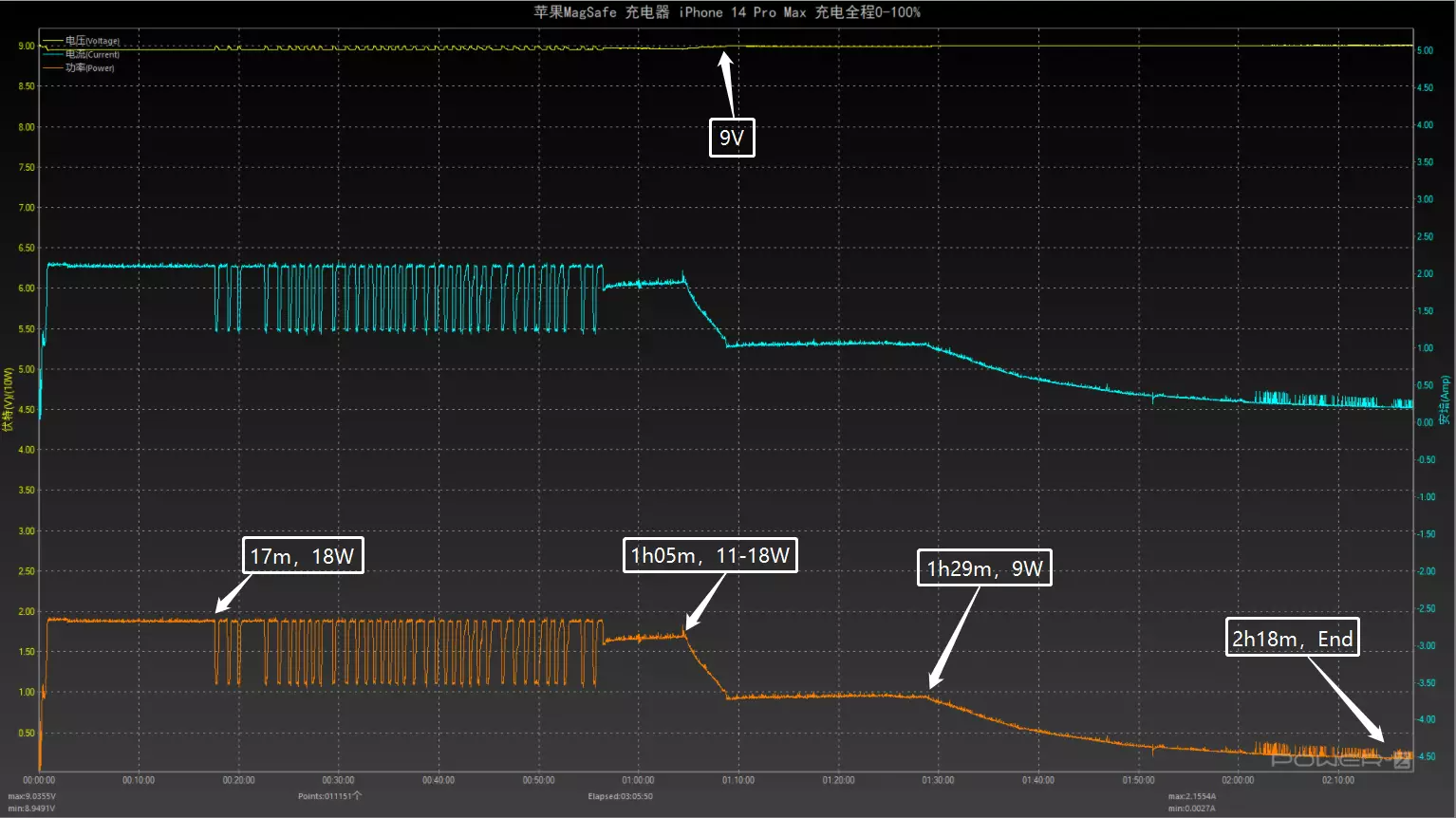Screen dimensions: 1456x818
Task: Click the 0.00 right axis value
Action: pyautogui.click(x=1425, y=422)
